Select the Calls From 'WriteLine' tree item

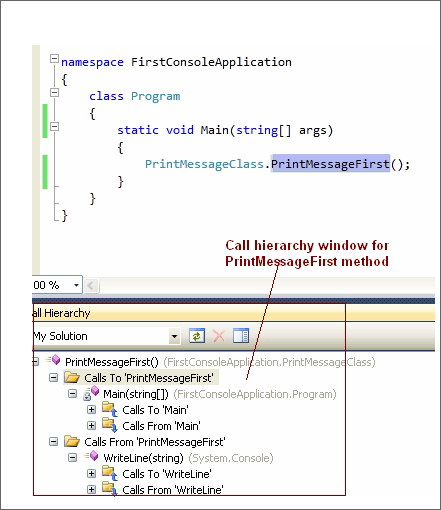[173, 490]
